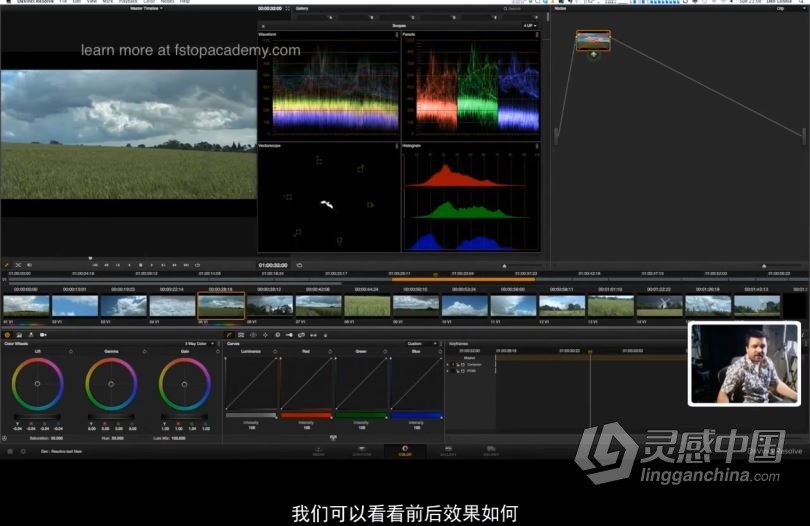Reset the Gamma color wheel
Viewport: 810px width, 526px height.
point(144,351)
